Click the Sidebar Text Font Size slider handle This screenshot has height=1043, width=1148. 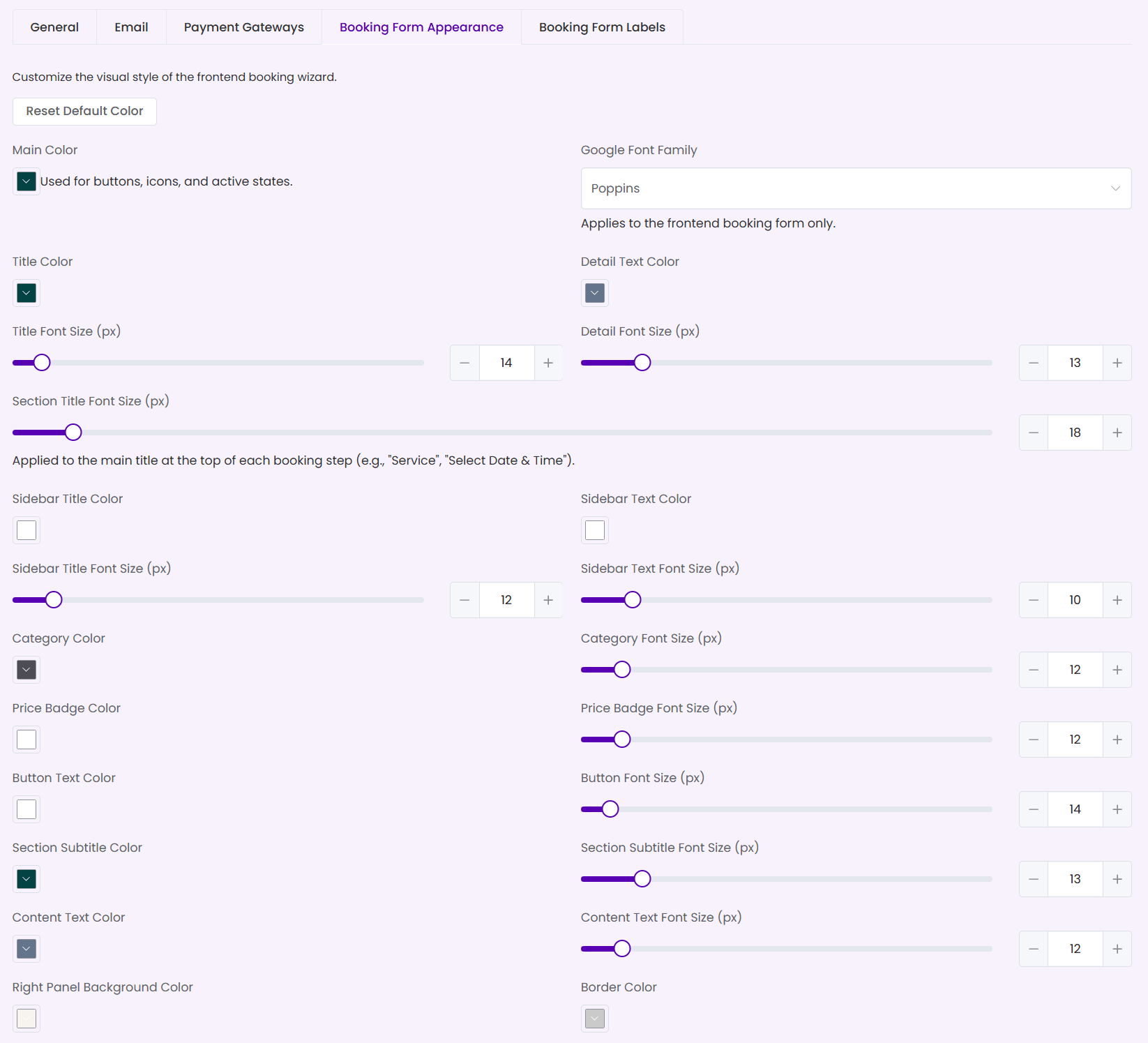tap(633, 600)
